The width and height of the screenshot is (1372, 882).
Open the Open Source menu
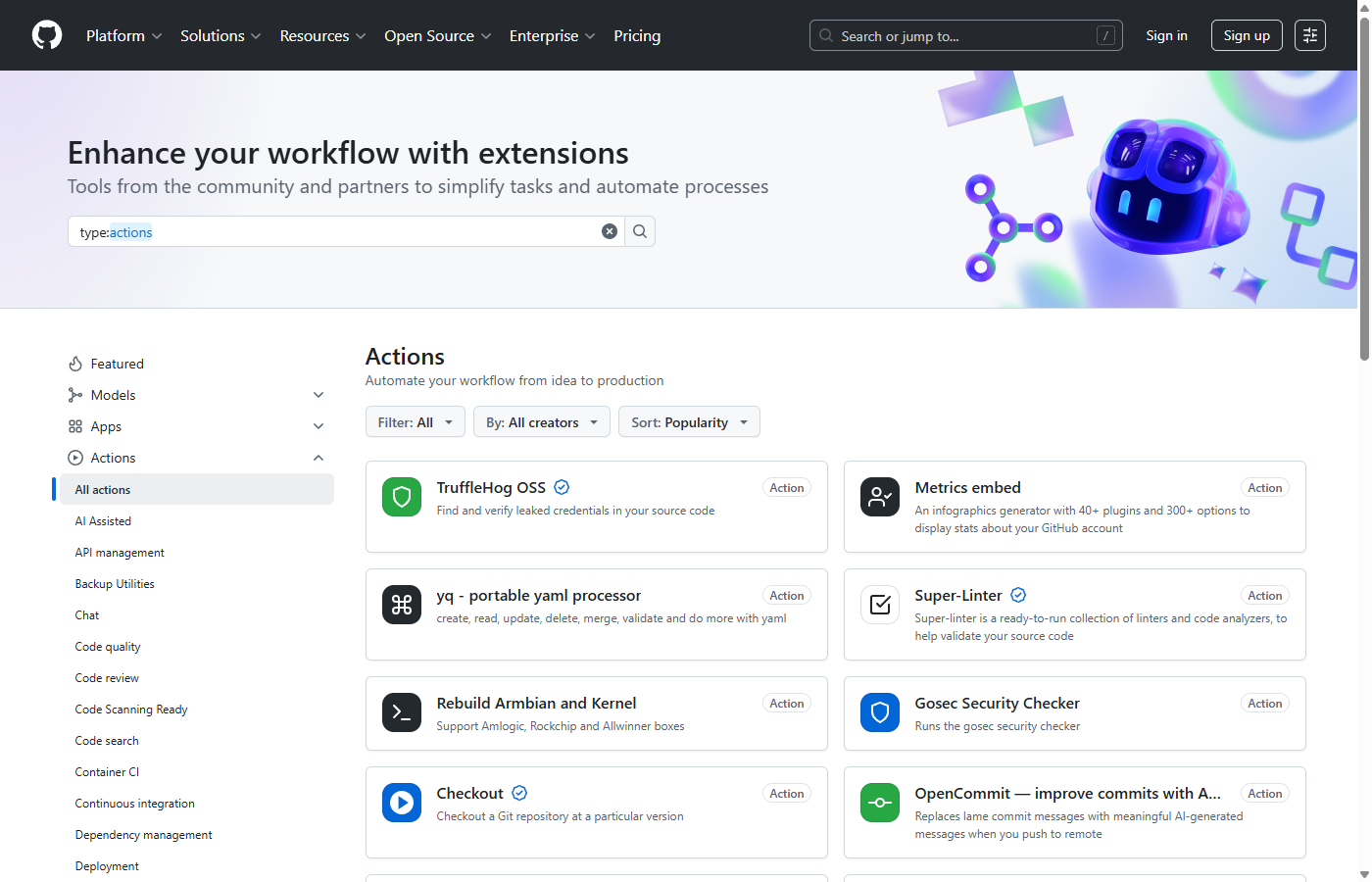[x=437, y=35]
